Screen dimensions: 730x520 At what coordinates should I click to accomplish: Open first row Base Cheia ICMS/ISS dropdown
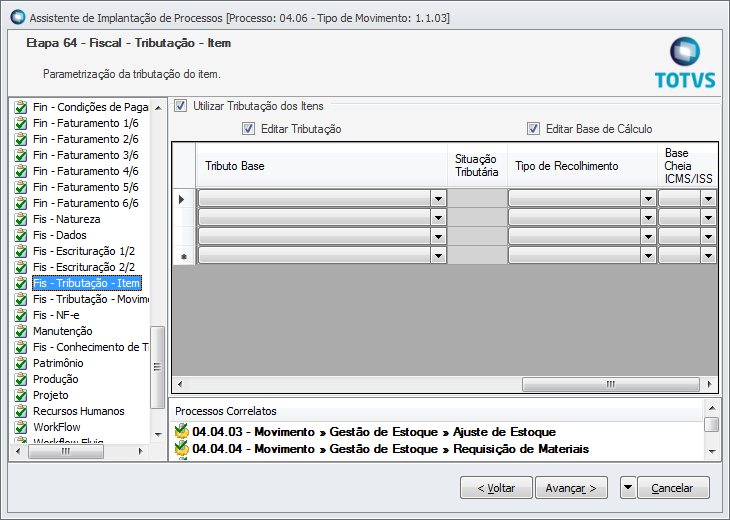[x=708, y=199]
